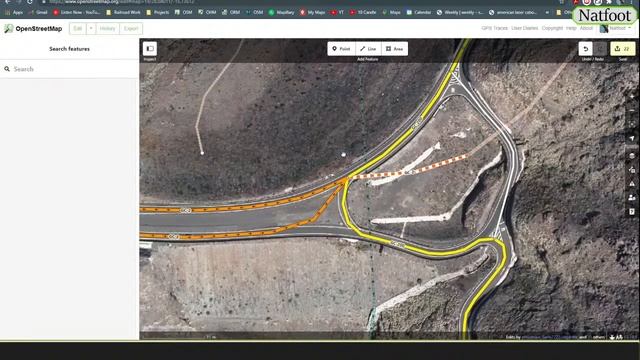This screenshot has height=360, width=640.
Task: Open the Projects bookmarks folder
Action: pyautogui.click(x=158, y=13)
